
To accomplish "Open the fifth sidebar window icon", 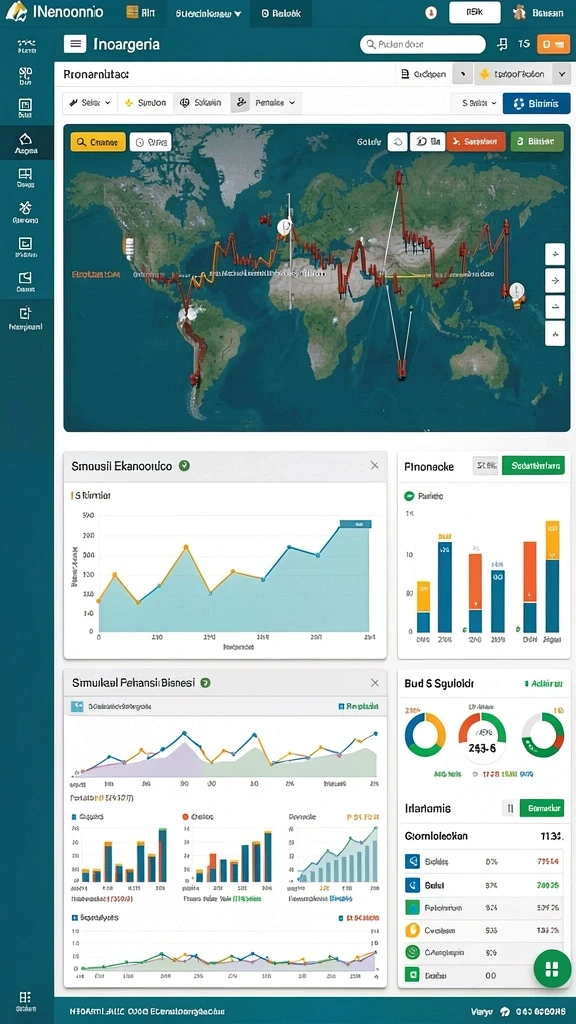I will pos(25,177).
